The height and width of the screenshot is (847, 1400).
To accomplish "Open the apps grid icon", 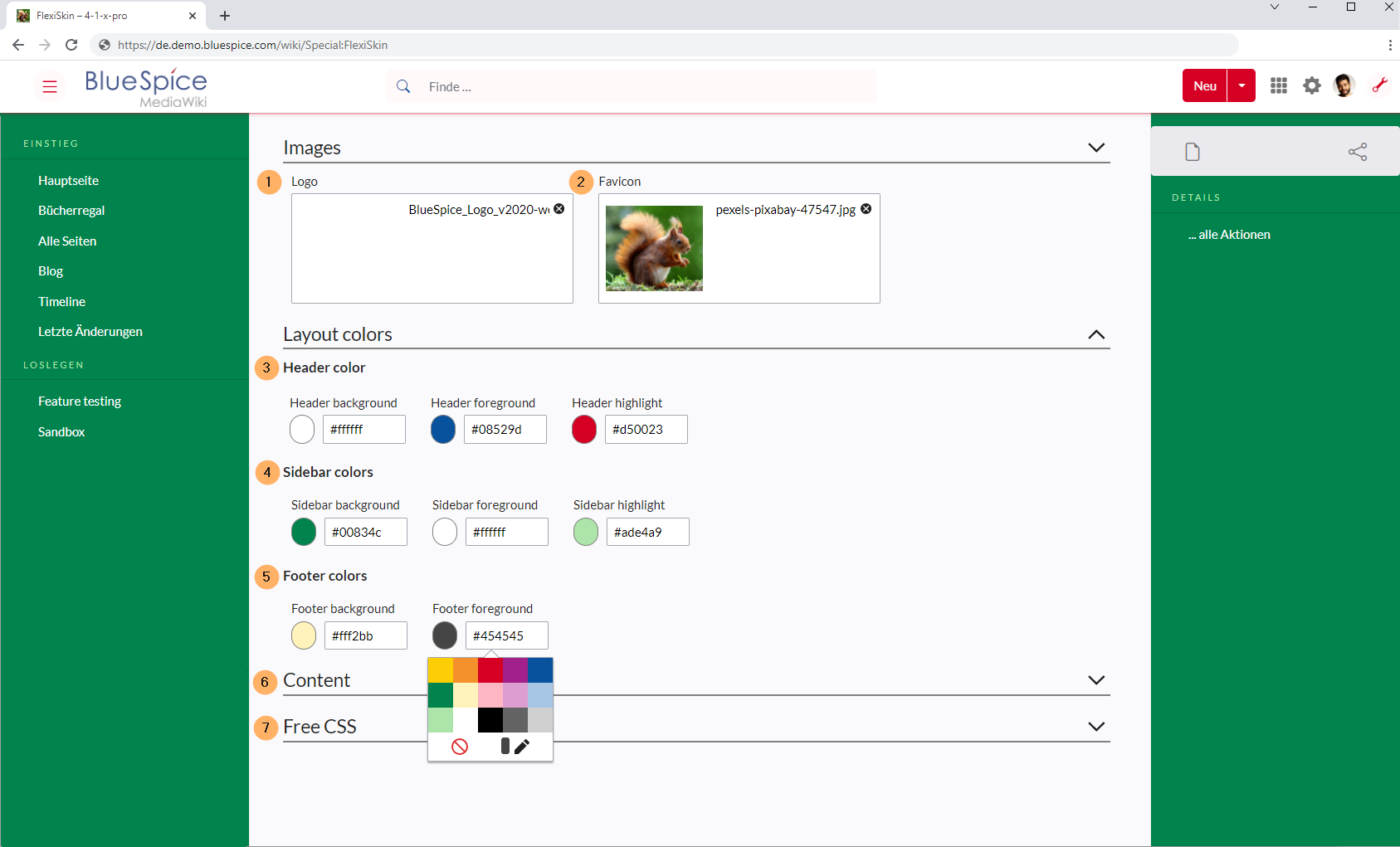I will point(1279,85).
